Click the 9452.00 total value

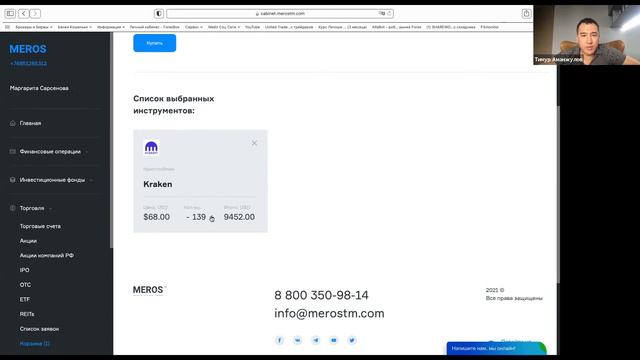point(239,217)
